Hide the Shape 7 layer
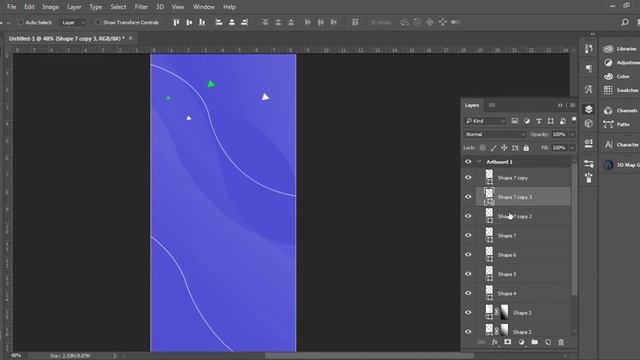The width and height of the screenshot is (640, 360). (468, 235)
